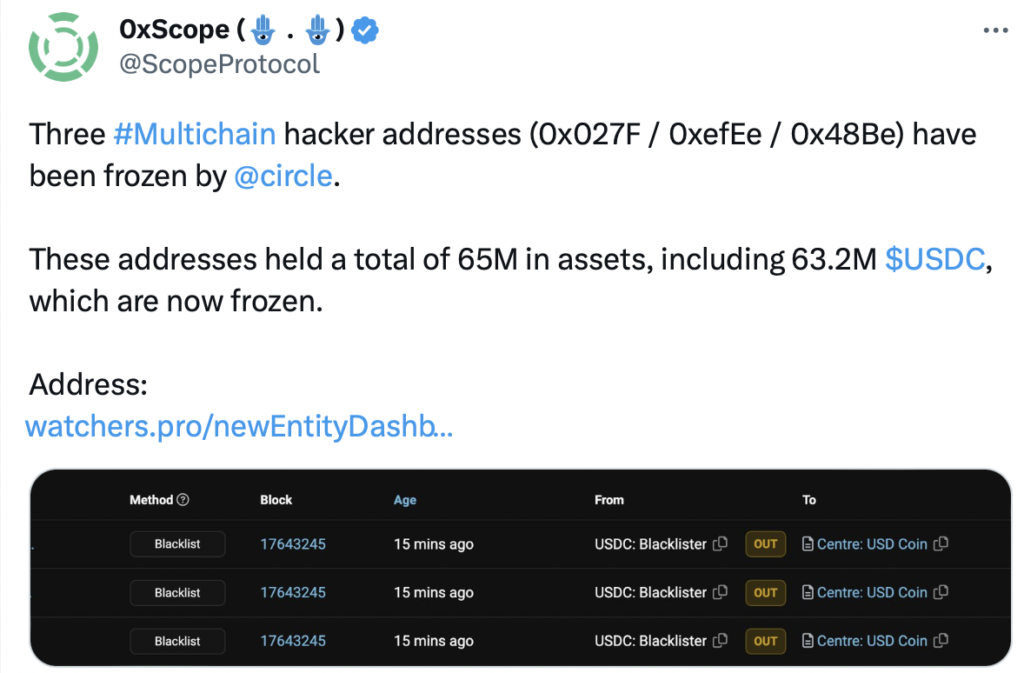
Task: Click the $USDC cashtag link
Action: click(x=935, y=259)
